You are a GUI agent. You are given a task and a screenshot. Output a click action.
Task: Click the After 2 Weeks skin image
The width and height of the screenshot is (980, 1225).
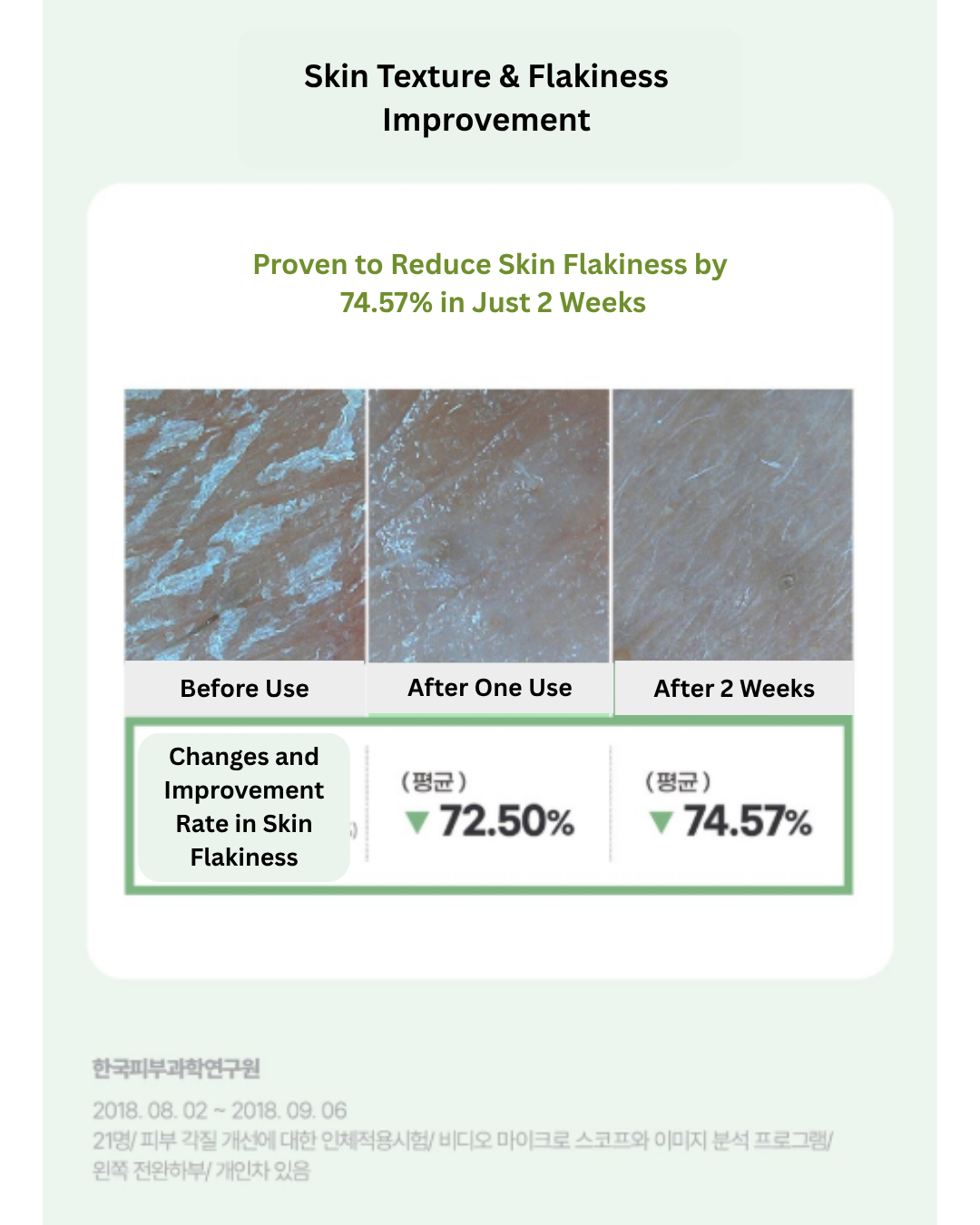pos(733,525)
